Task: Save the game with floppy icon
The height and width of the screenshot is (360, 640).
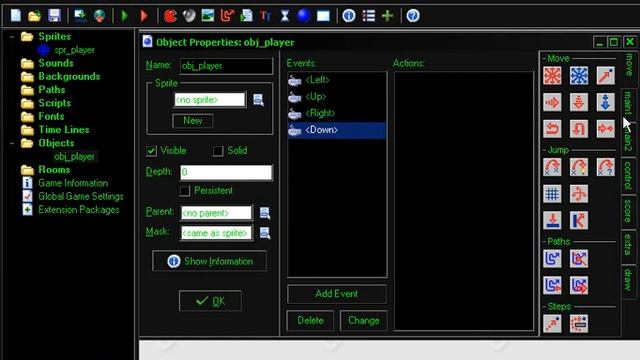Action: pos(54,16)
